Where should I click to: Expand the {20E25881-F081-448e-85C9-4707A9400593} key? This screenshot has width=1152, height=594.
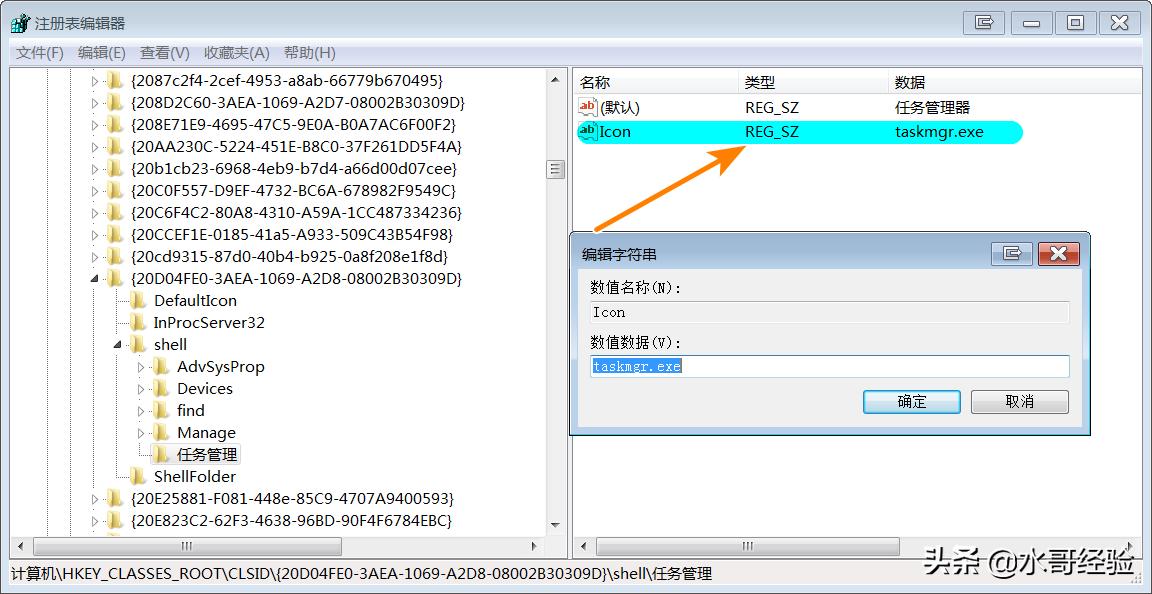tap(94, 499)
